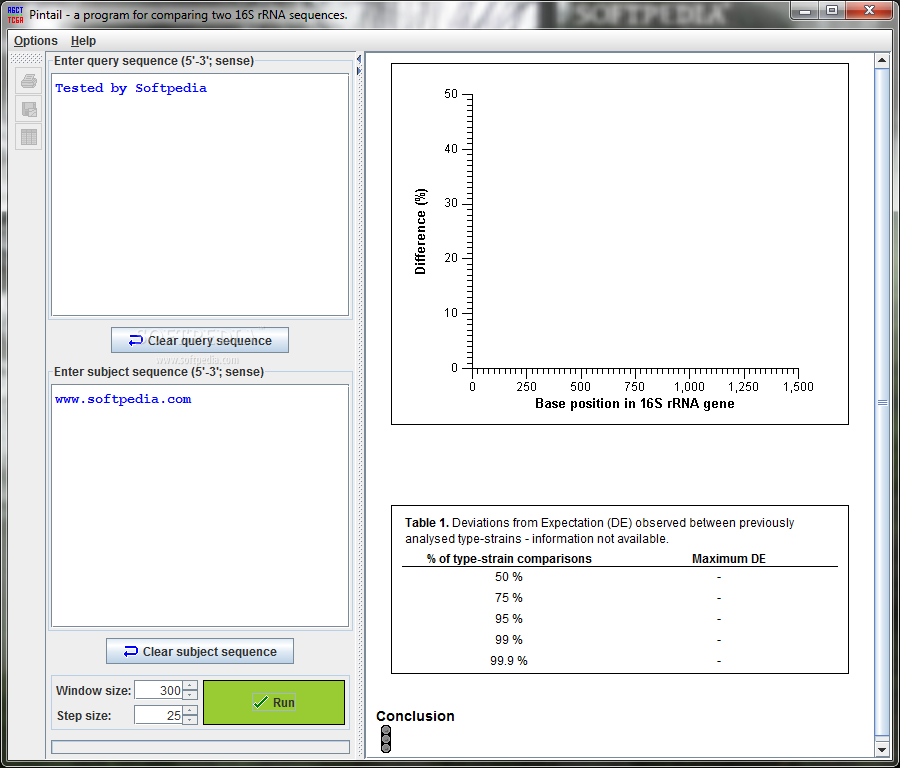The image size is (900, 768).
Task: Close the Pintail window
Action: click(869, 11)
